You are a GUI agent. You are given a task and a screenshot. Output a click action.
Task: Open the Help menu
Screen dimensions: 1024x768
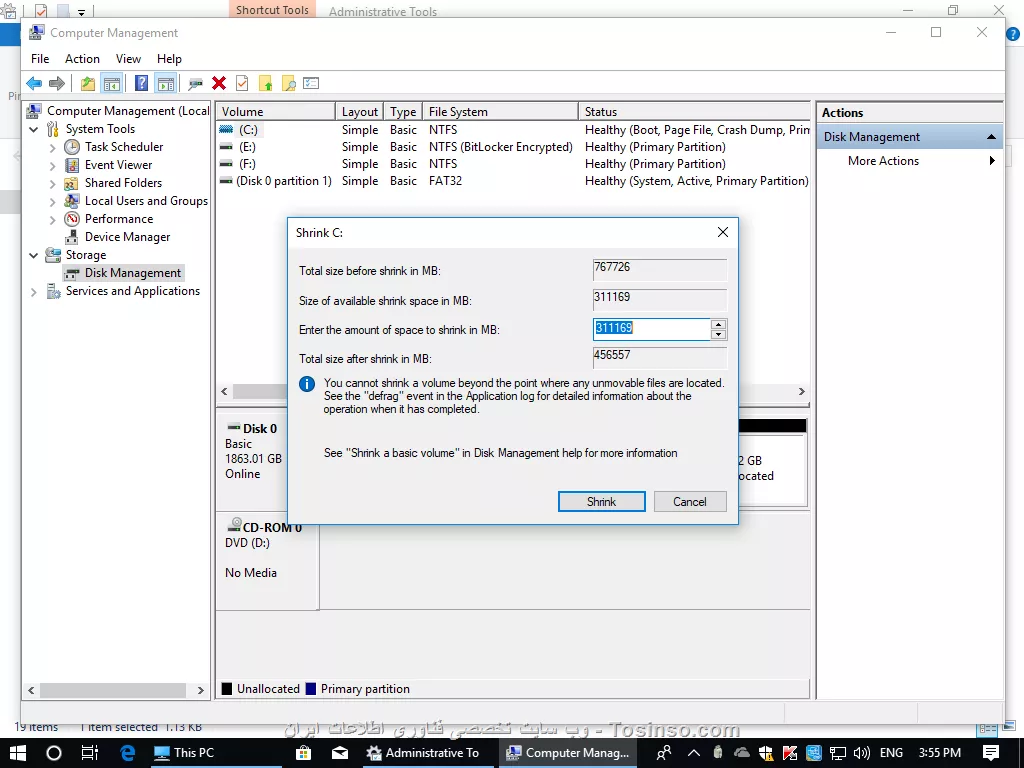coord(169,59)
